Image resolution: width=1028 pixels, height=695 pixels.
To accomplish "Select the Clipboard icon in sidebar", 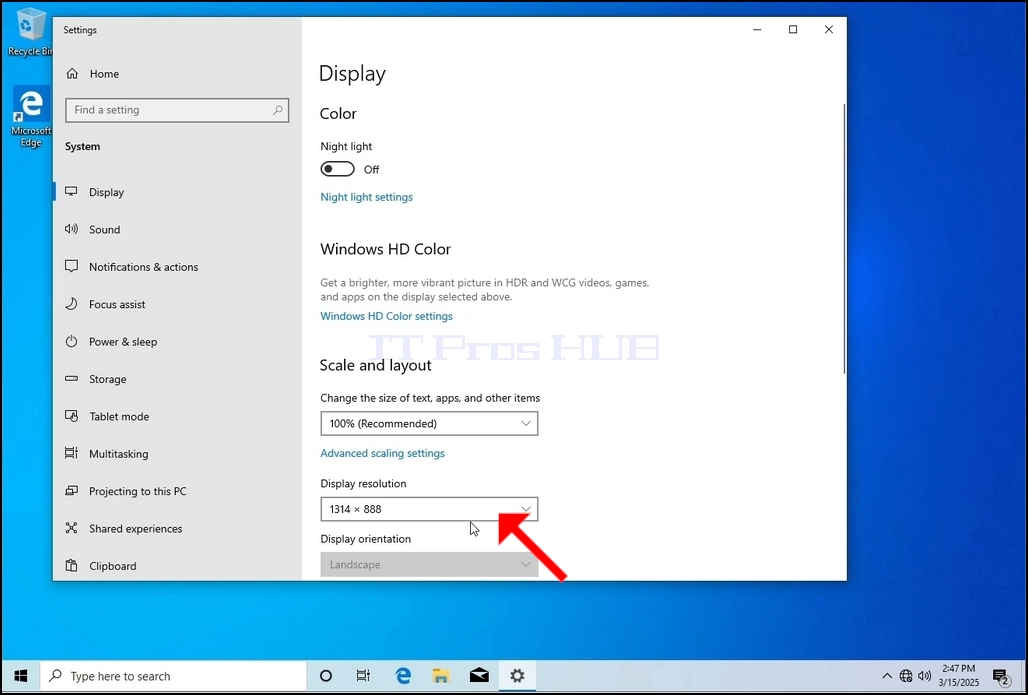I will [x=71, y=566].
